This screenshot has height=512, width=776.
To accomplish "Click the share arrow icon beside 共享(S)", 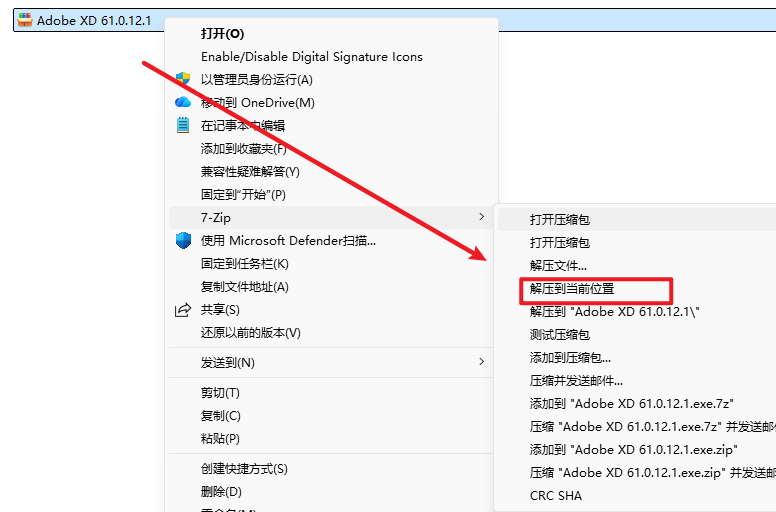I will click(x=183, y=310).
